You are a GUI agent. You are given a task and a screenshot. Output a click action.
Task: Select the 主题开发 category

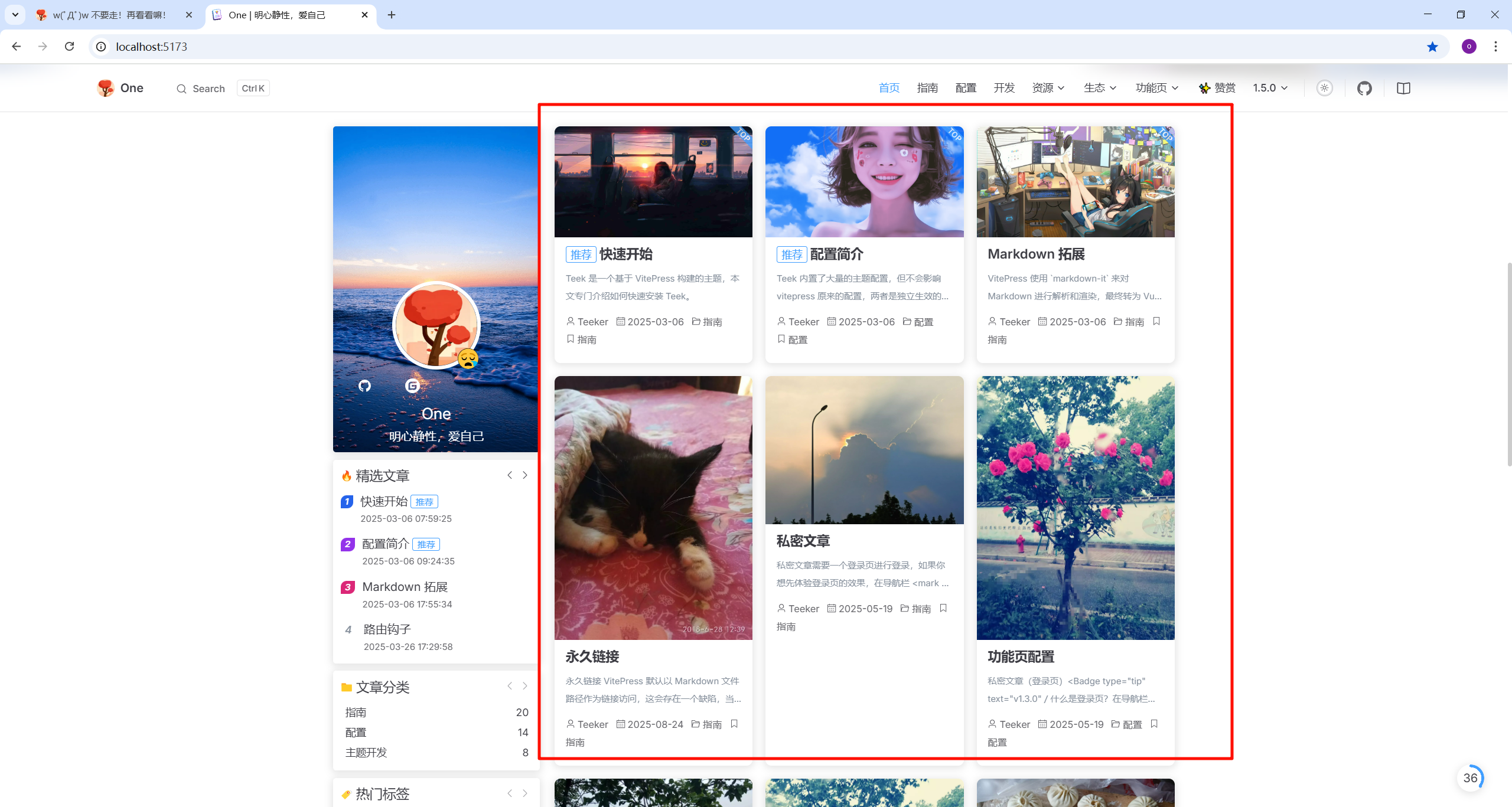click(366, 752)
